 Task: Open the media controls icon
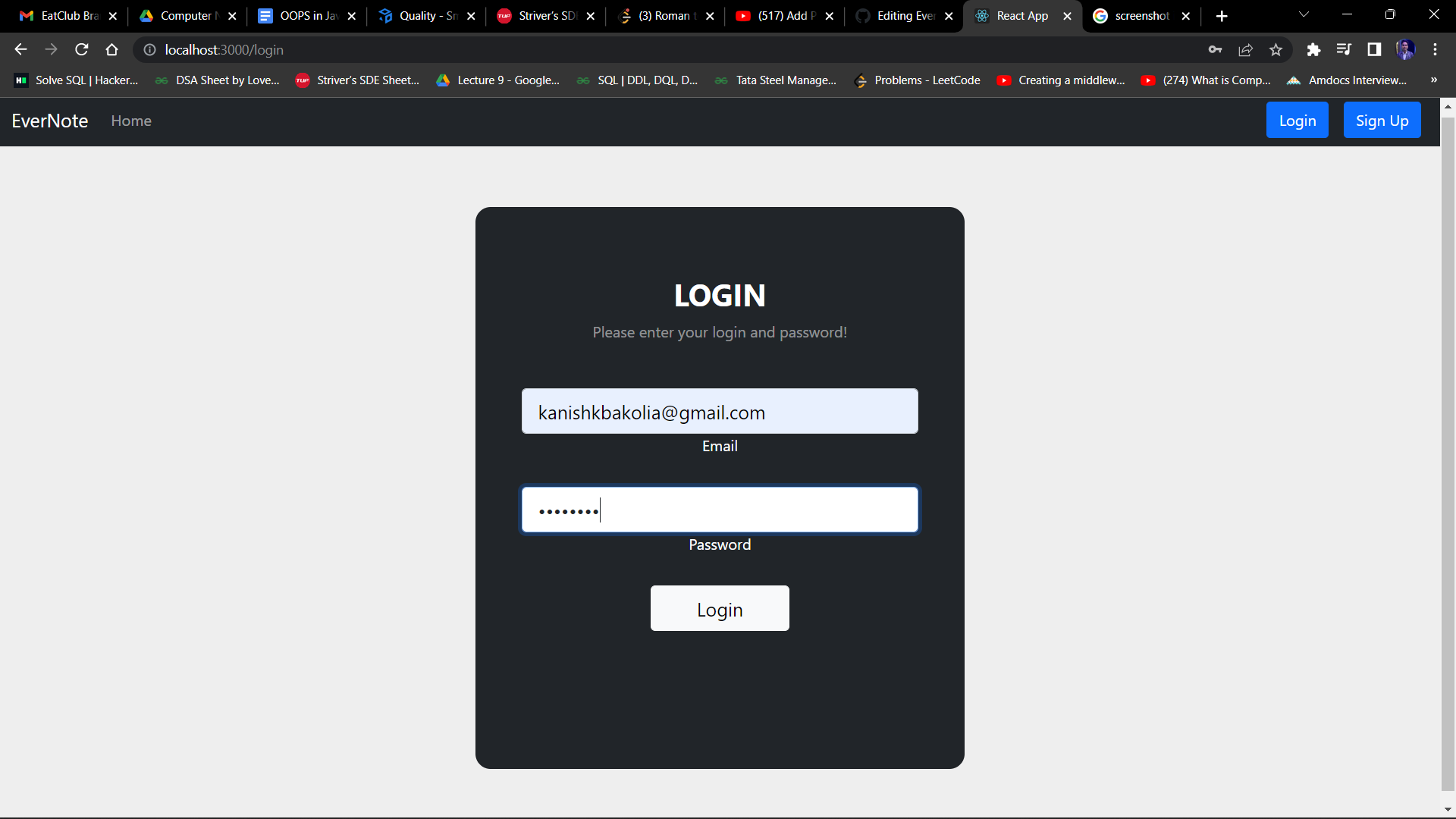click(1344, 49)
